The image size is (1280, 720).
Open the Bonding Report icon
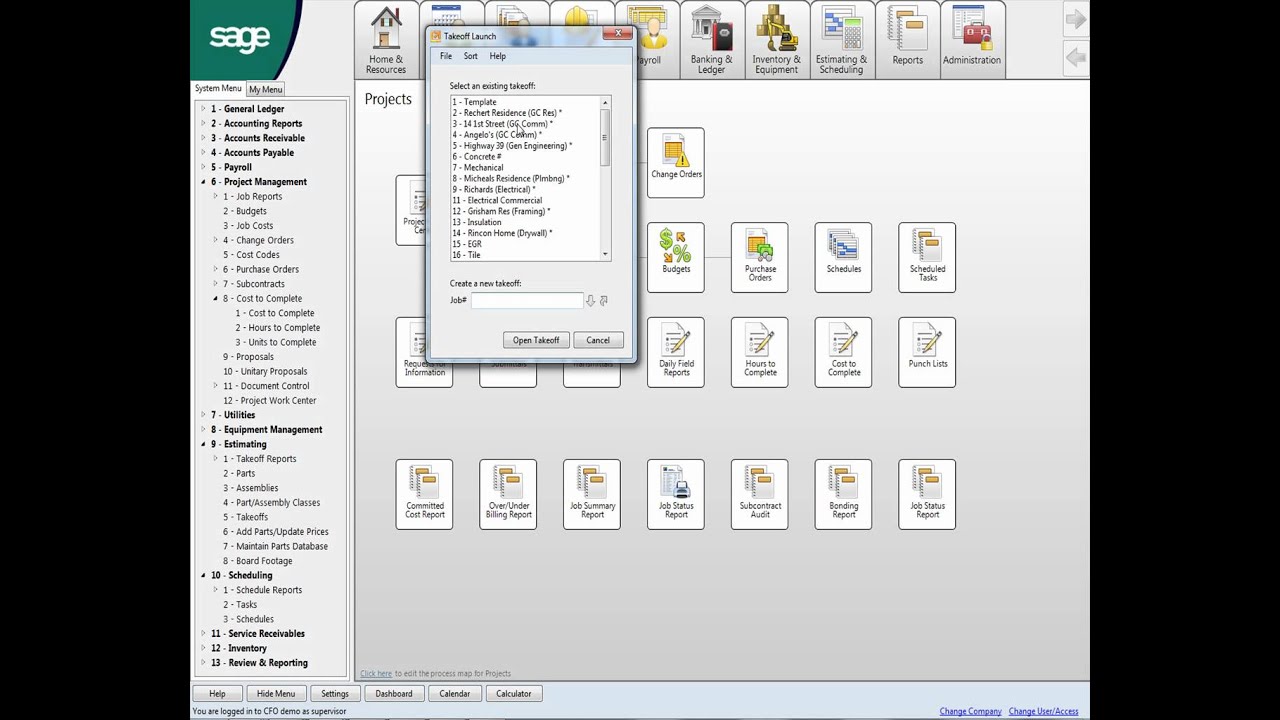click(843, 494)
